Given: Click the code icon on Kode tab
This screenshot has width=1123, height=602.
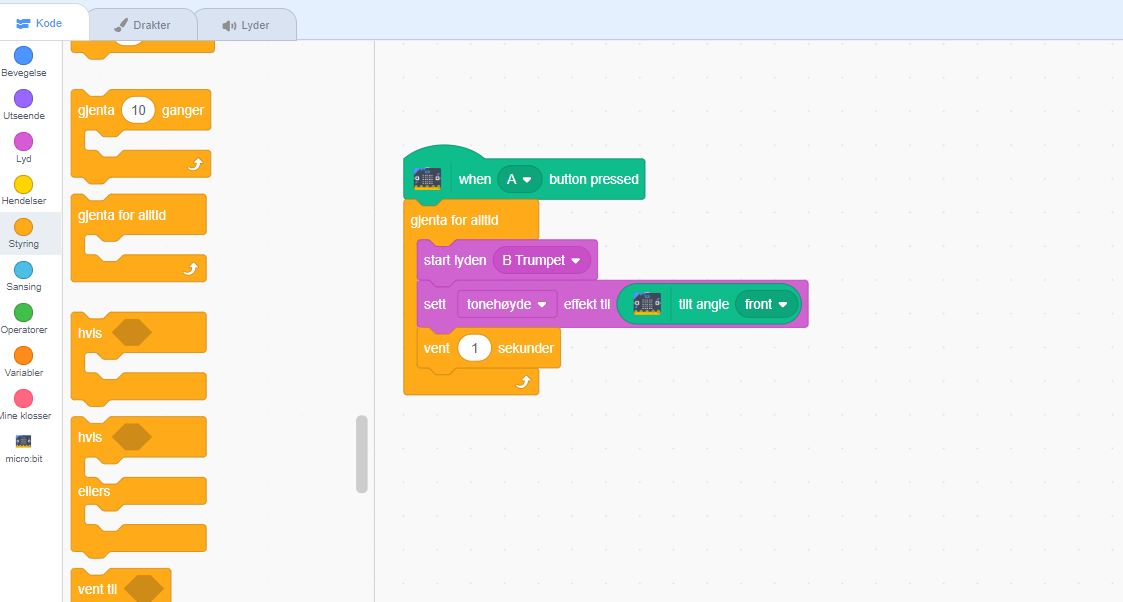Looking at the screenshot, I should [x=23, y=24].
